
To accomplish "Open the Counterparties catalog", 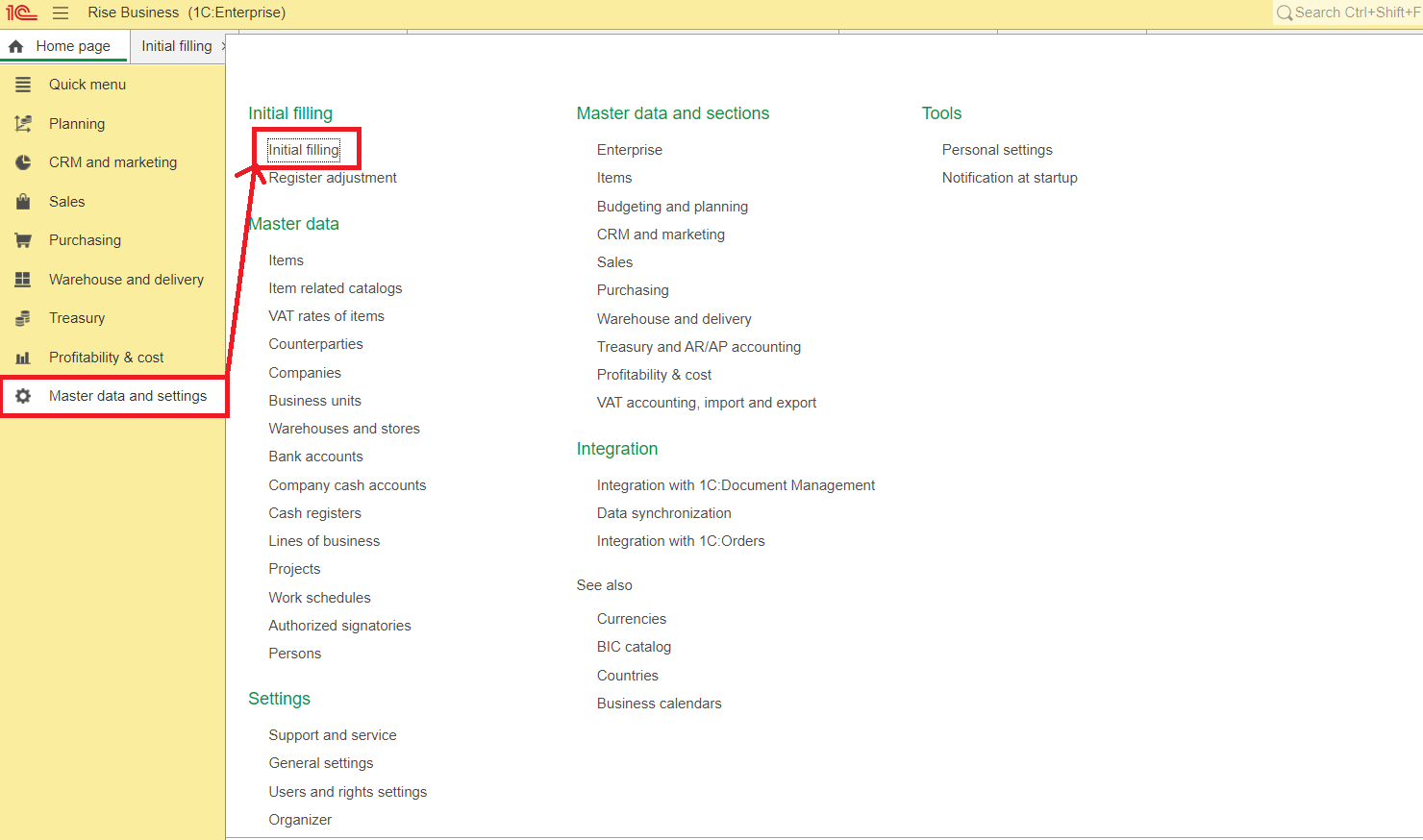I will click(x=316, y=344).
